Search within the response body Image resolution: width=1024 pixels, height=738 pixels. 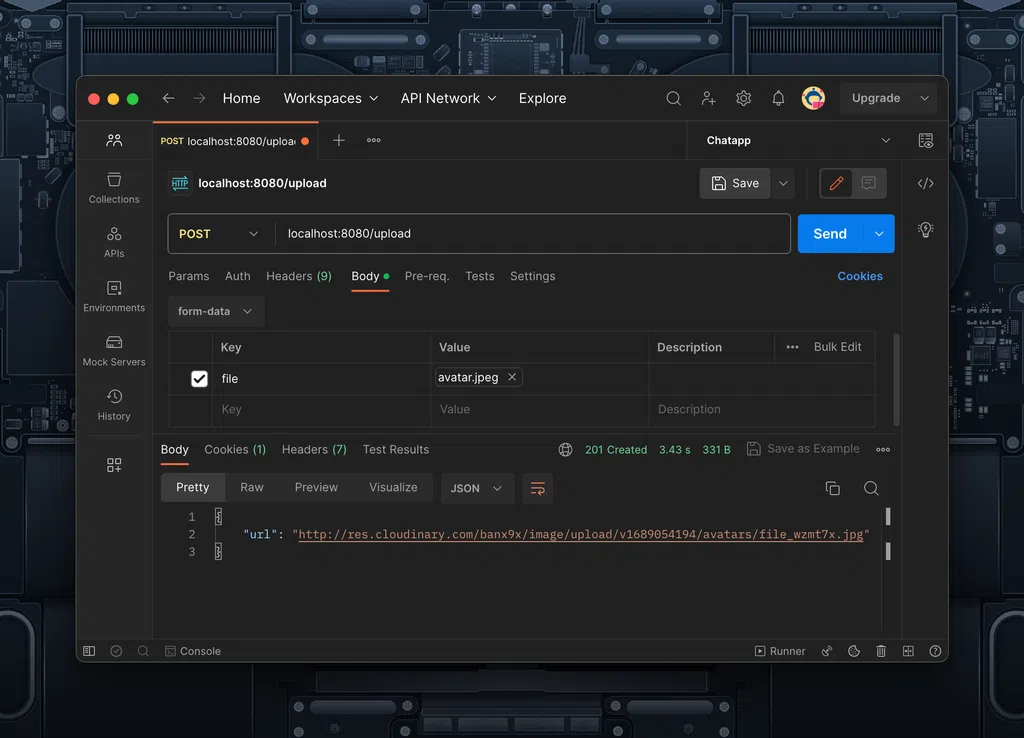click(x=871, y=489)
